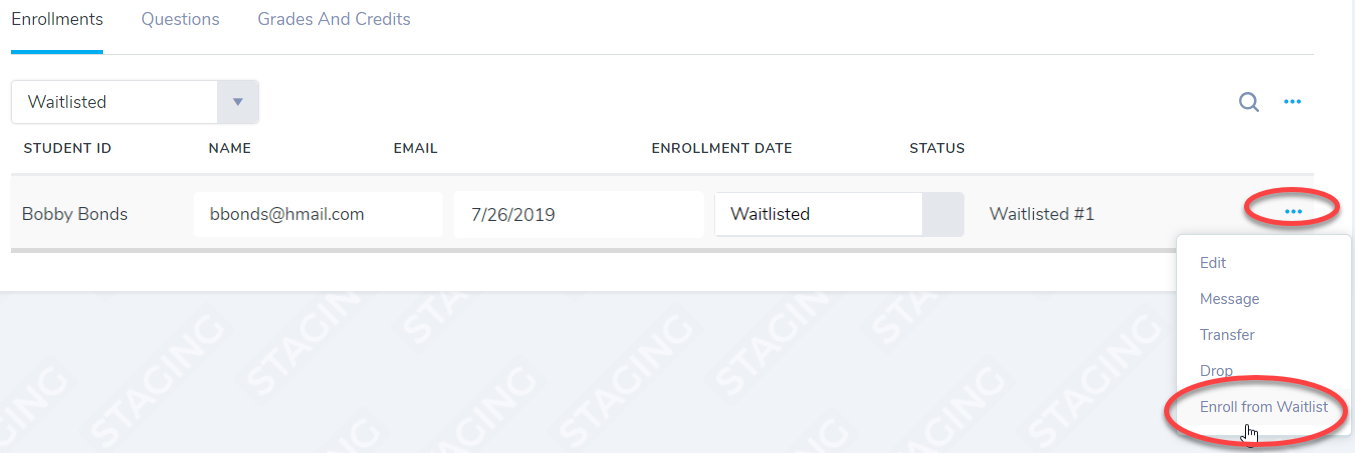Screen dimensions: 1355x453
Task: Click the 7/26/2019 date field
Action: pyautogui.click(x=577, y=214)
